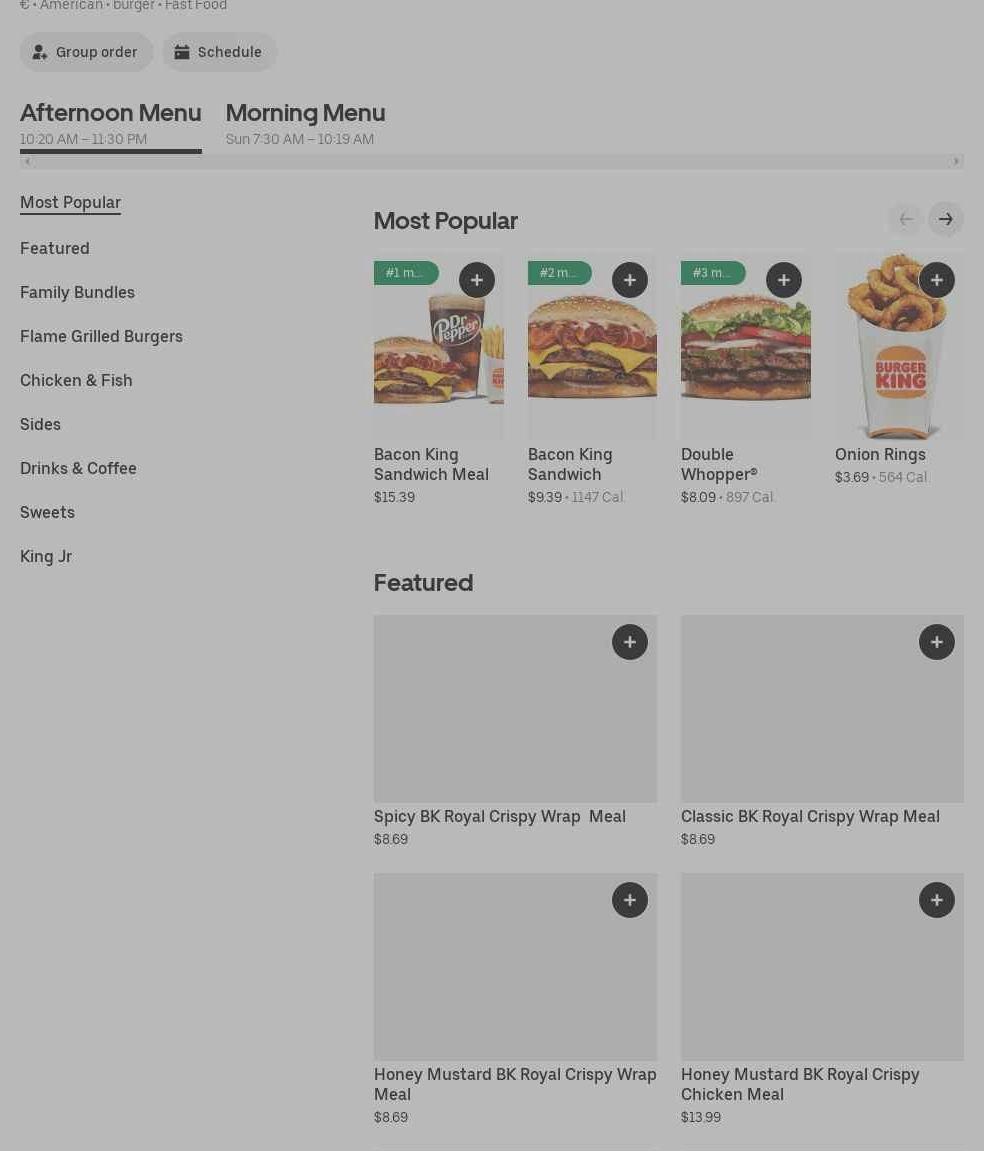Go to Family Bundles section
984x1151 pixels.
[77, 292]
